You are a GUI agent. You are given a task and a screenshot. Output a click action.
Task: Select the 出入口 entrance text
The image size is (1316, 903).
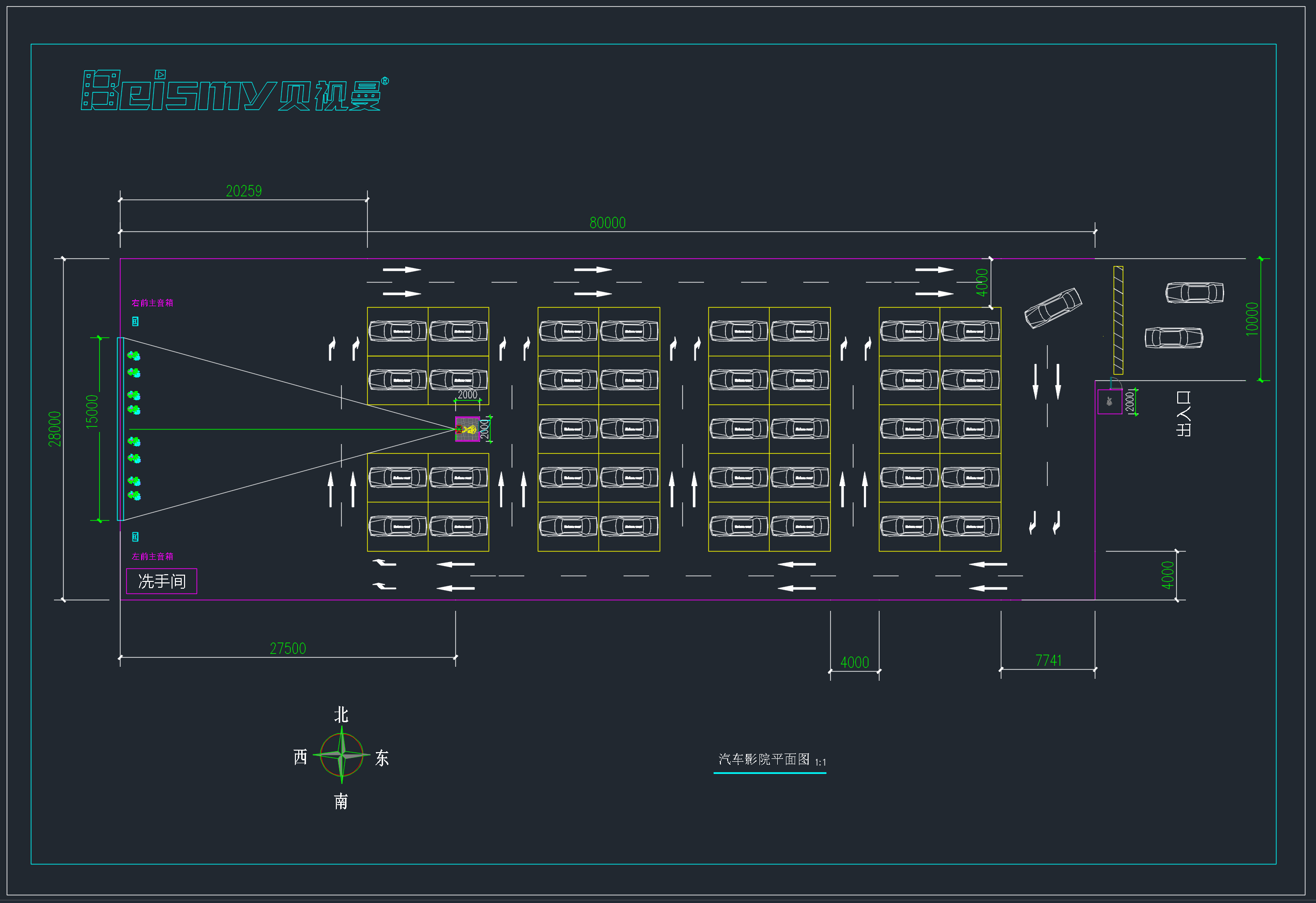[1183, 414]
